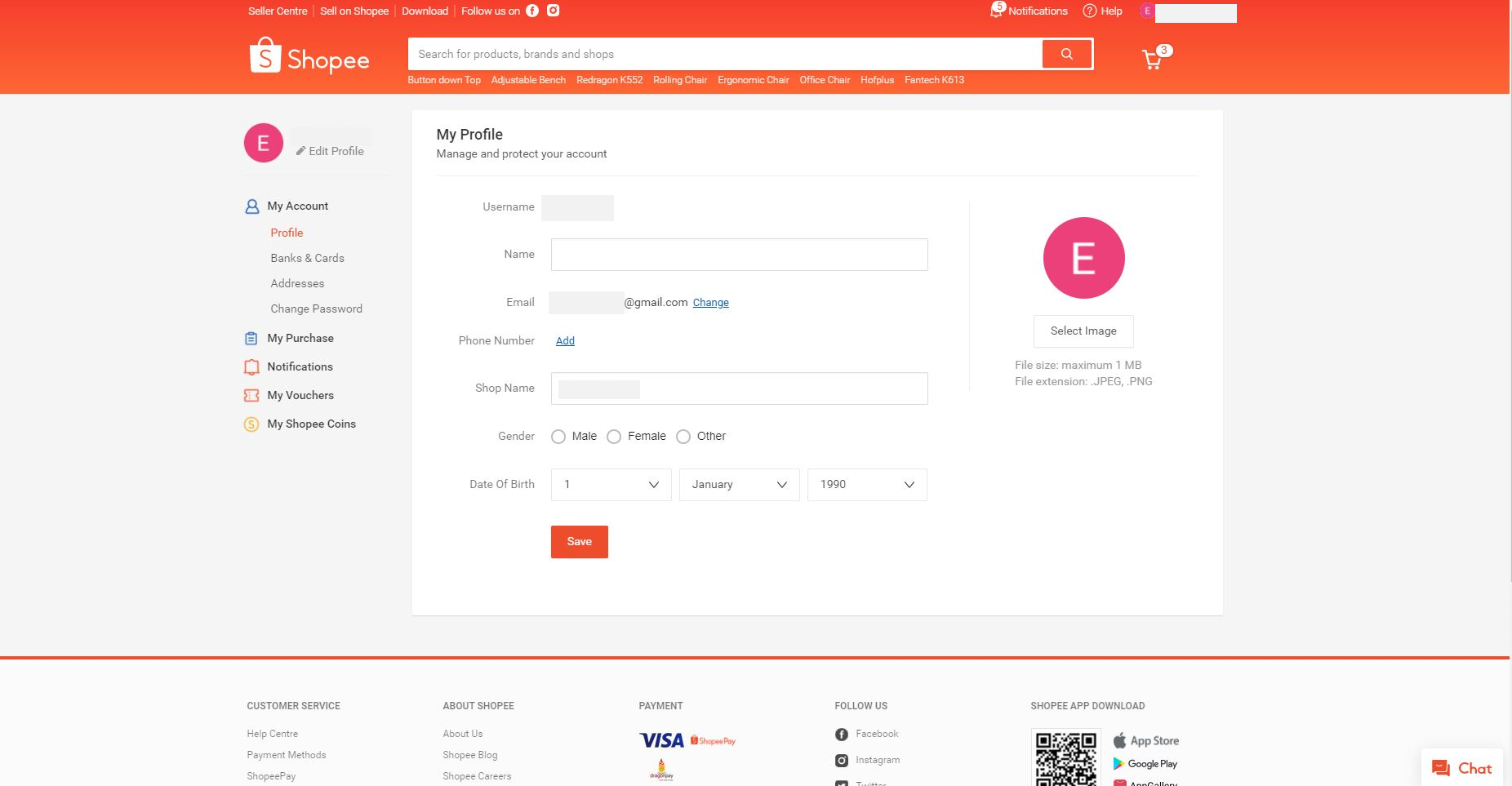Select the Male gender option
Image resolution: width=1512 pixels, height=786 pixels.
pyautogui.click(x=558, y=437)
